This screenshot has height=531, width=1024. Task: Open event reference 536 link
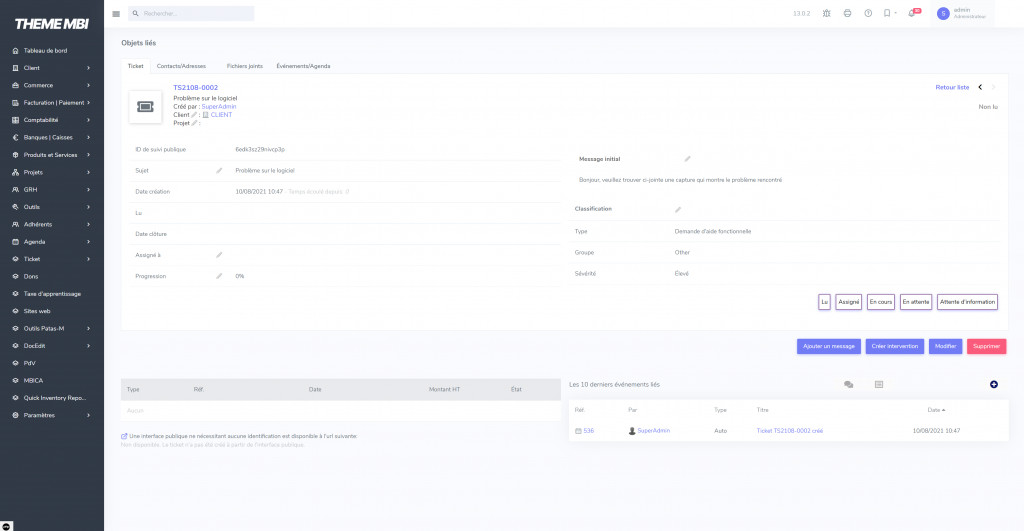coord(588,431)
